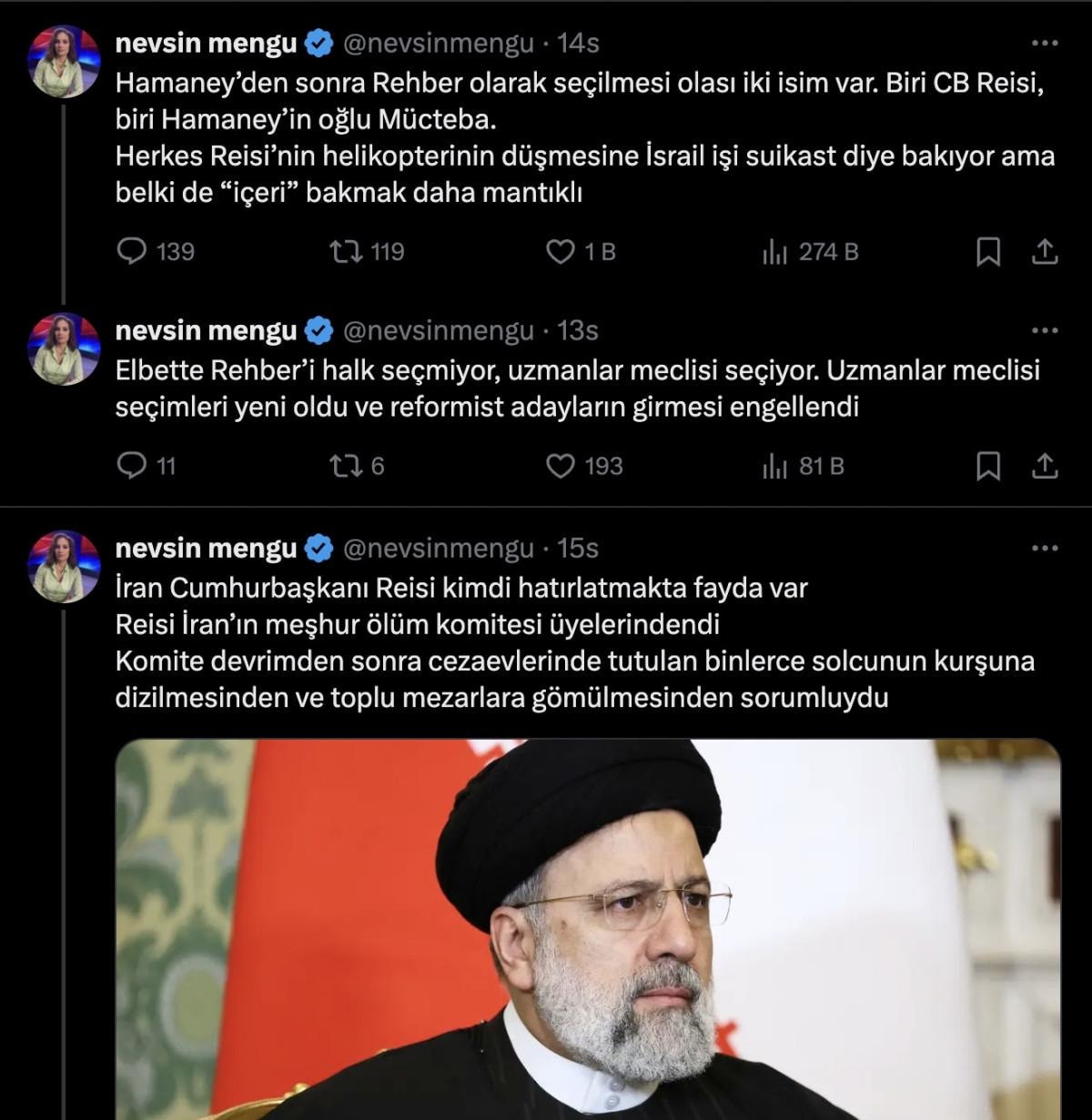Image resolution: width=1092 pixels, height=1120 pixels.
Task: Bookmark the second tweet about uzmanlar meclisi
Action: click(x=988, y=467)
